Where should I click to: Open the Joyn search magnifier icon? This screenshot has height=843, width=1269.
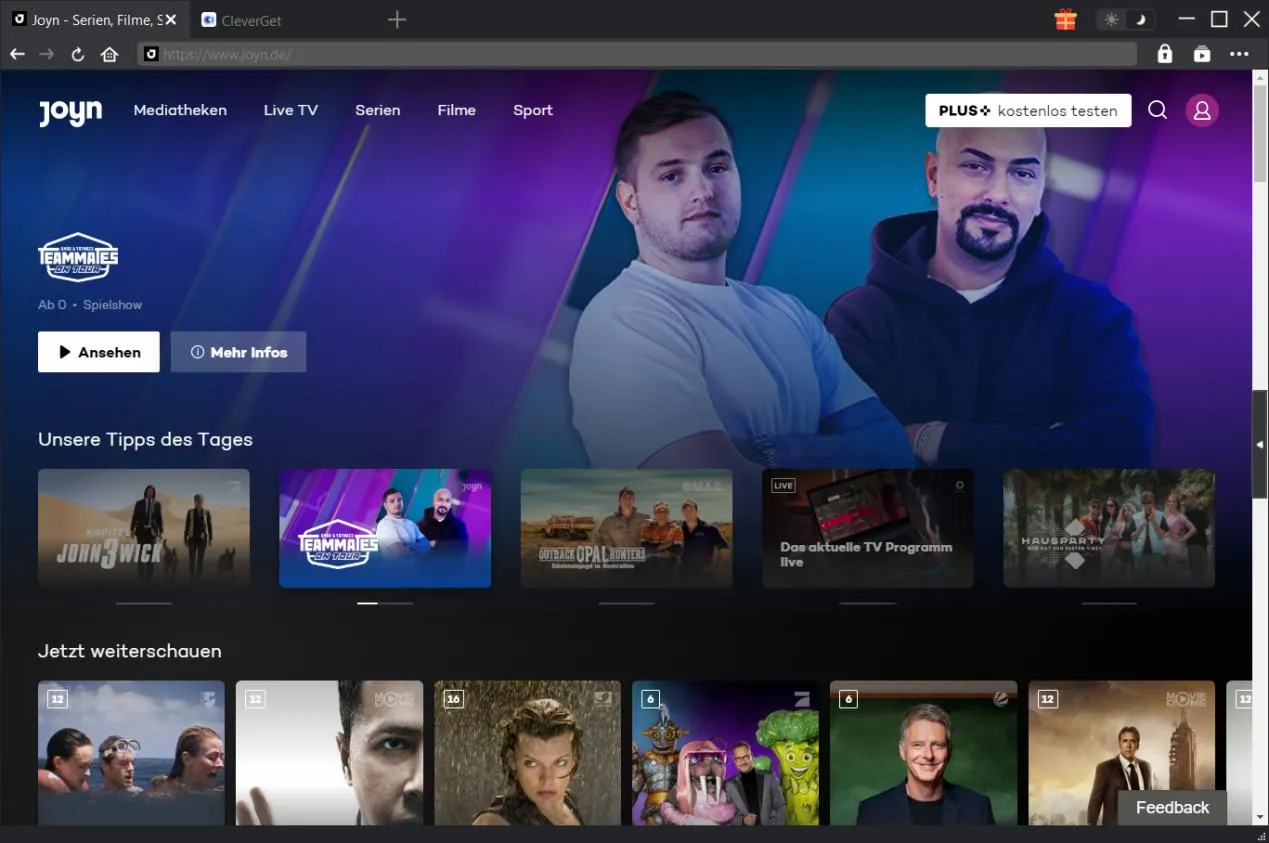coord(1157,110)
